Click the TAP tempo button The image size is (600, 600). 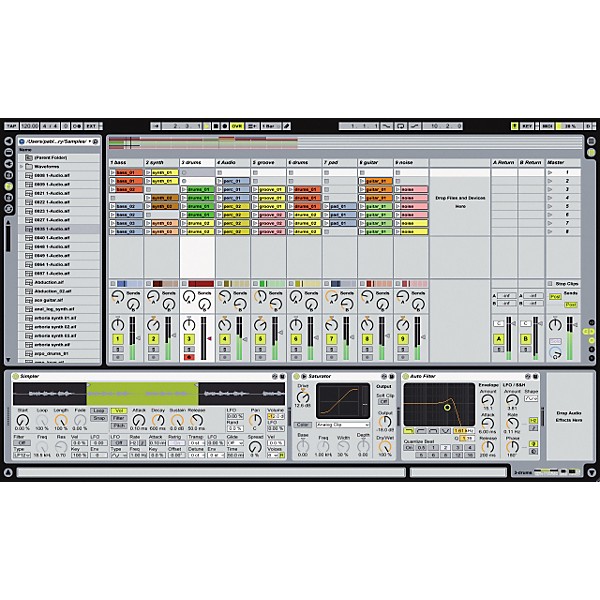pyautogui.click(x=11, y=126)
